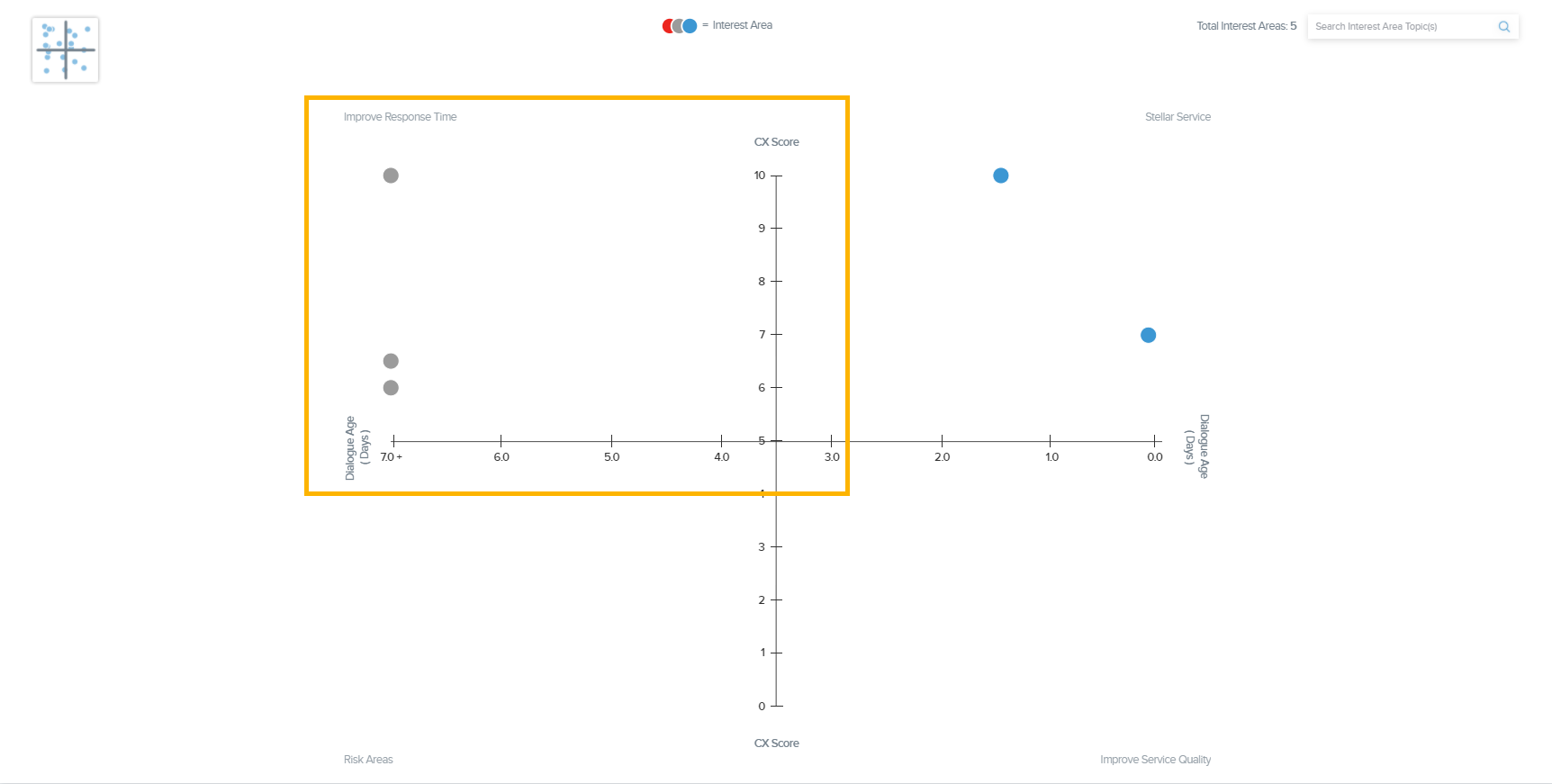Select the gray point just above CX Score 6

pyautogui.click(x=391, y=361)
